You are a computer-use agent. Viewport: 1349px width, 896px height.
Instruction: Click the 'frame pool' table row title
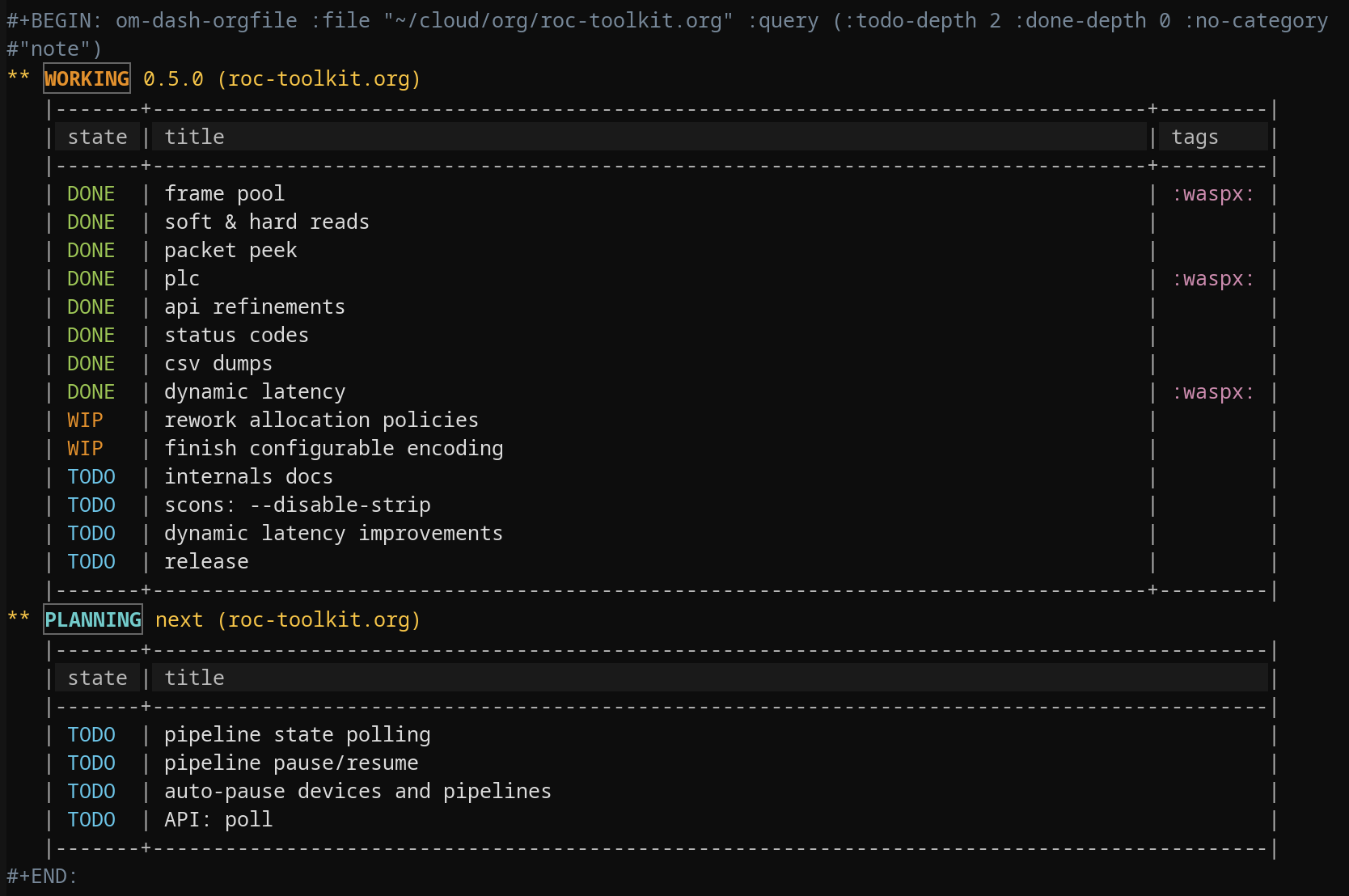[x=225, y=193]
